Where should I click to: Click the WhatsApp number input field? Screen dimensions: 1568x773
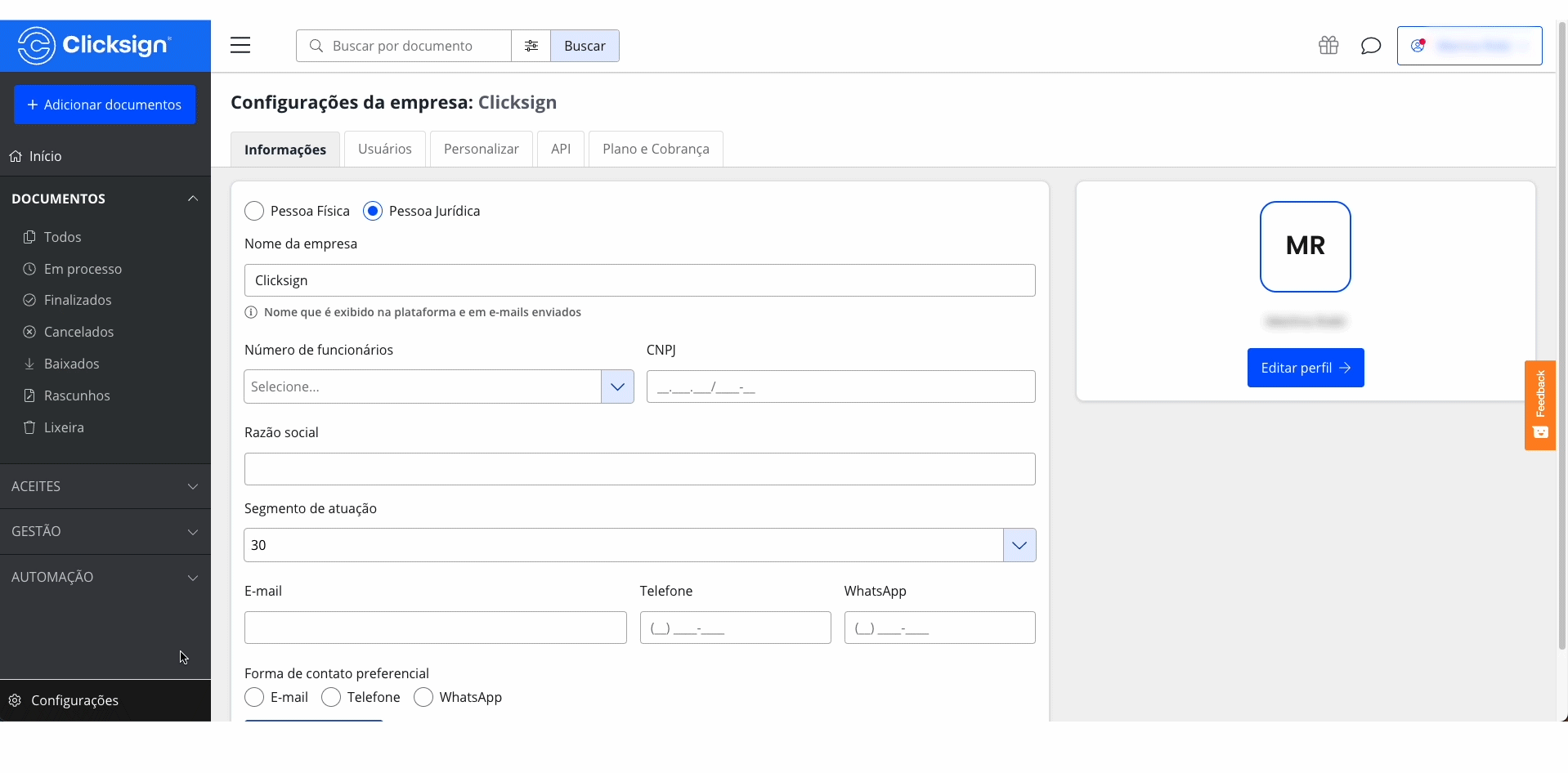point(940,628)
